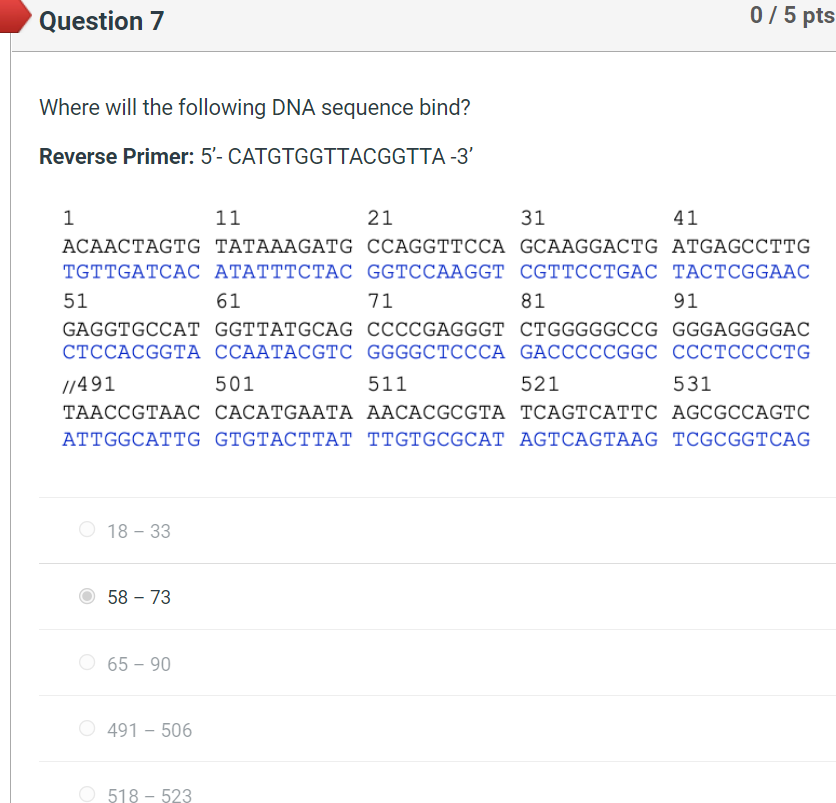
Task: Click the sequence GAGGTGCCAT at position 51
Action: (131, 329)
